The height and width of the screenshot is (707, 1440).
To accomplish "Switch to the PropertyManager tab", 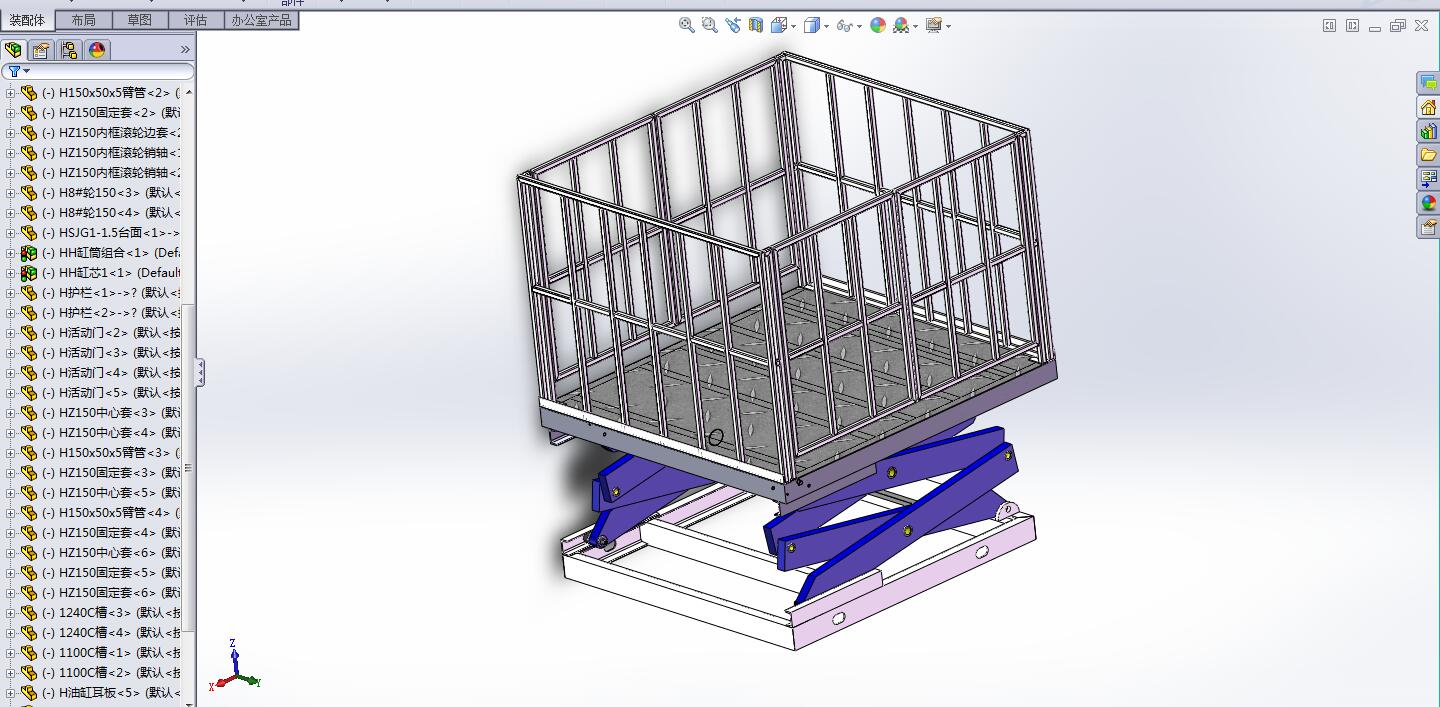I will tap(41, 50).
